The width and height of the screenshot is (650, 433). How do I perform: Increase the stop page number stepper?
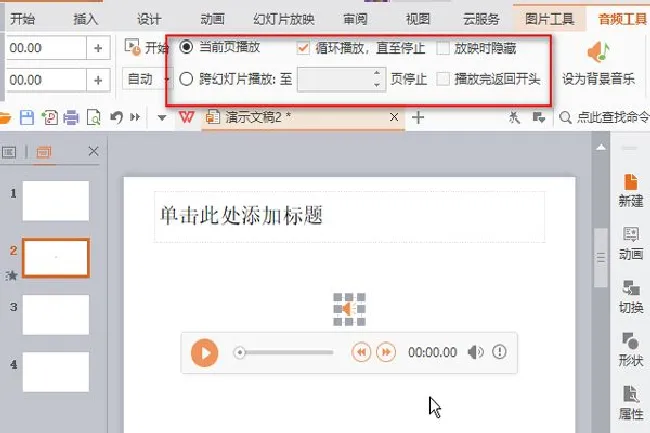(377, 73)
